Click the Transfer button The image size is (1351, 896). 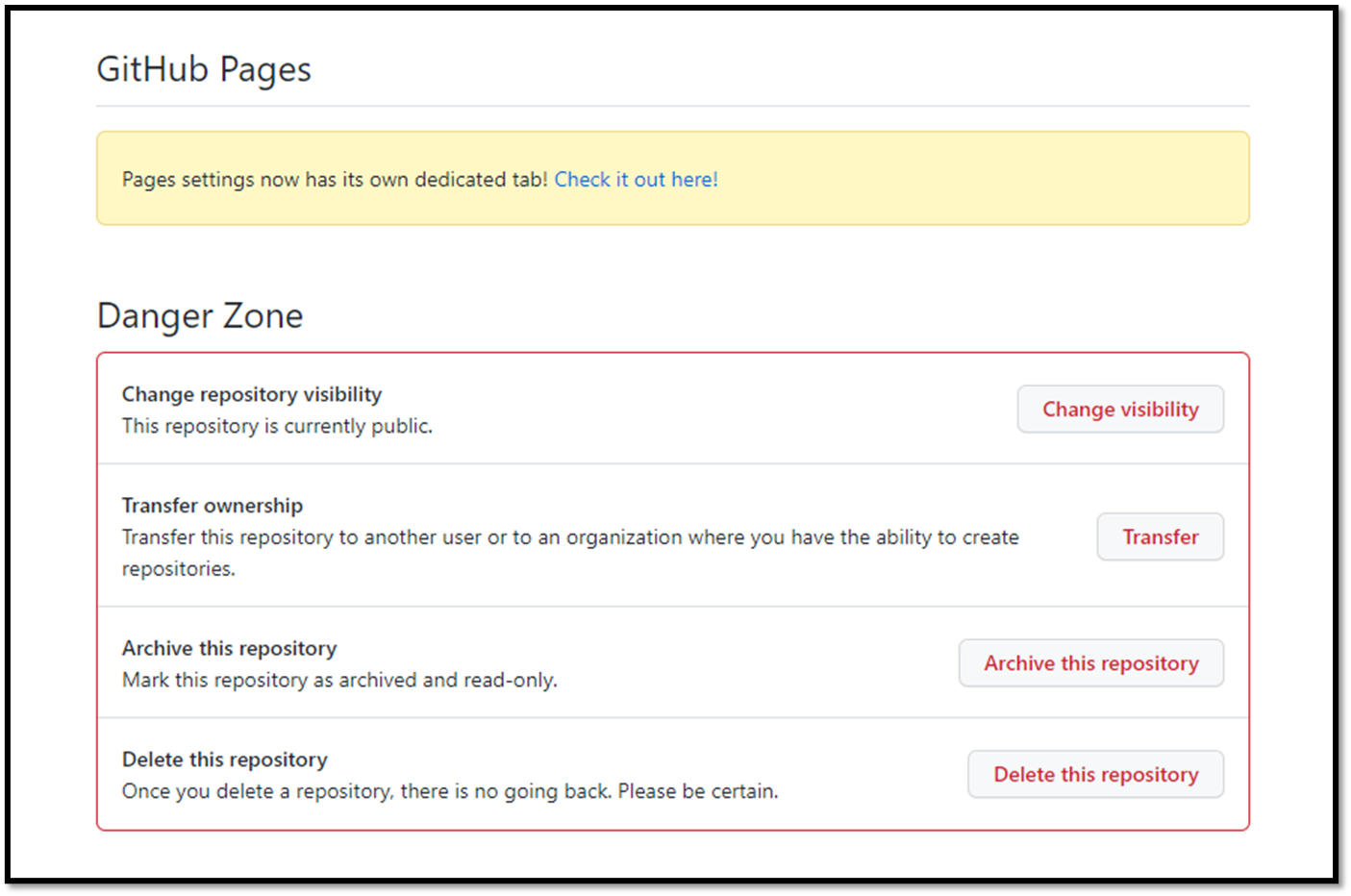pos(1160,537)
